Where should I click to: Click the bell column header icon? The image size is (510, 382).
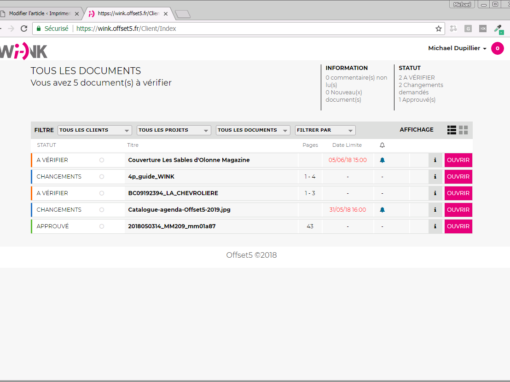(382, 145)
